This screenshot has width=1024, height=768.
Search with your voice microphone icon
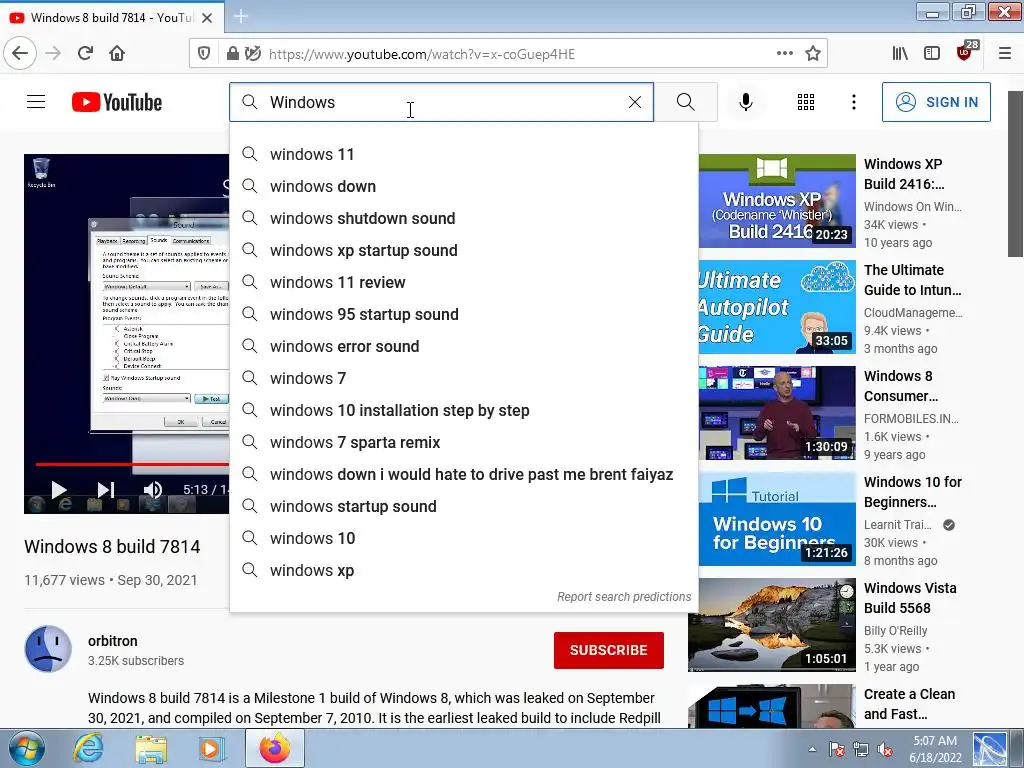(746, 102)
